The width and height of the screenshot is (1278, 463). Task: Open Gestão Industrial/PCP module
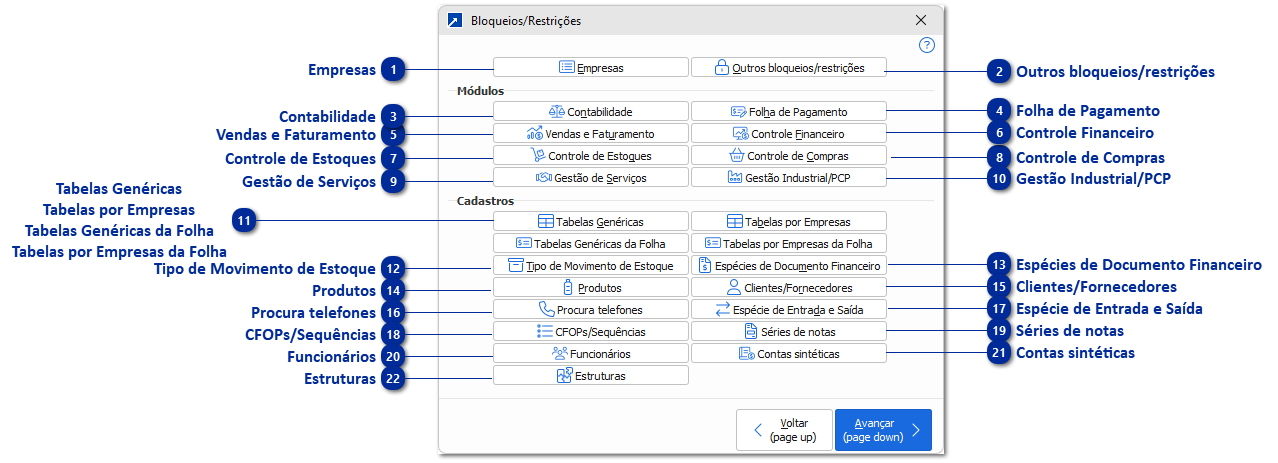[x=788, y=178]
